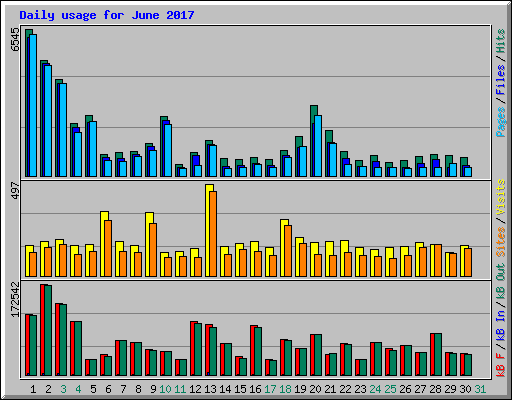
Task: Click day 6 on the x-axis
Action: [108, 389]
